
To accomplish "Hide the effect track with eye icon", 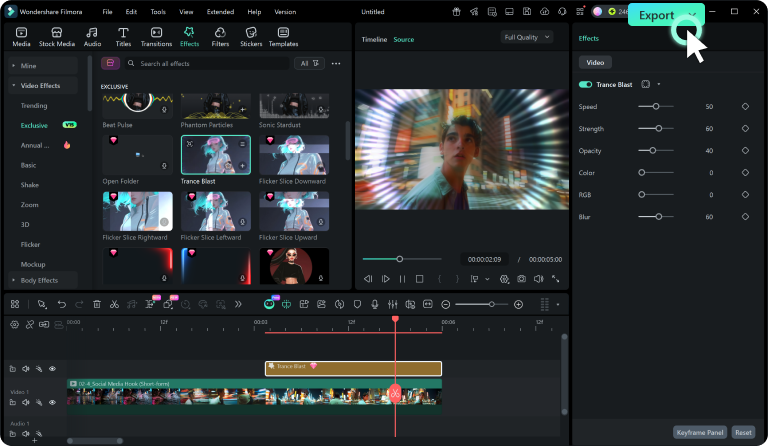I will coord(52,369).
